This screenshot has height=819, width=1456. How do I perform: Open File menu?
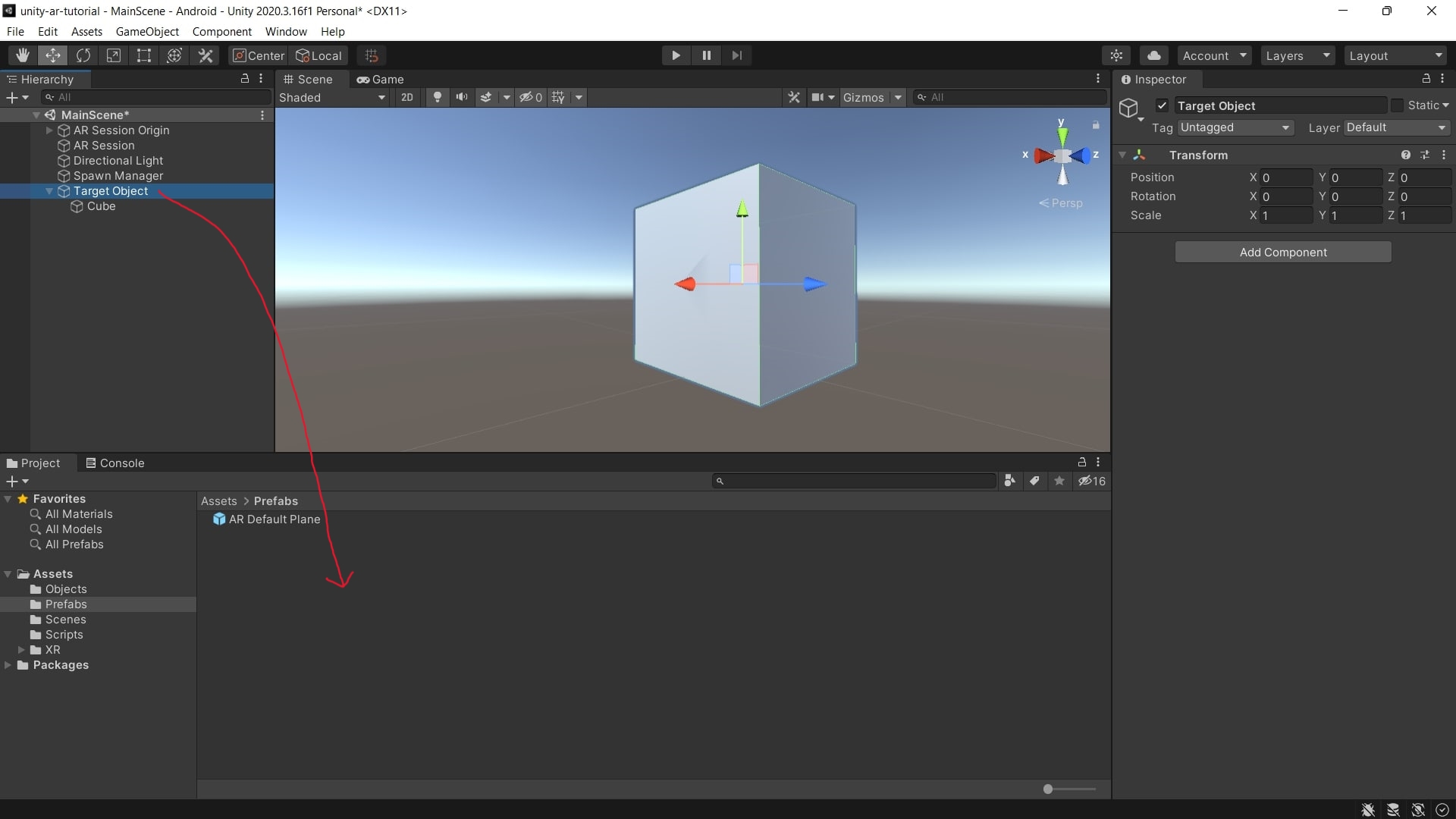[x=15, y=32]
